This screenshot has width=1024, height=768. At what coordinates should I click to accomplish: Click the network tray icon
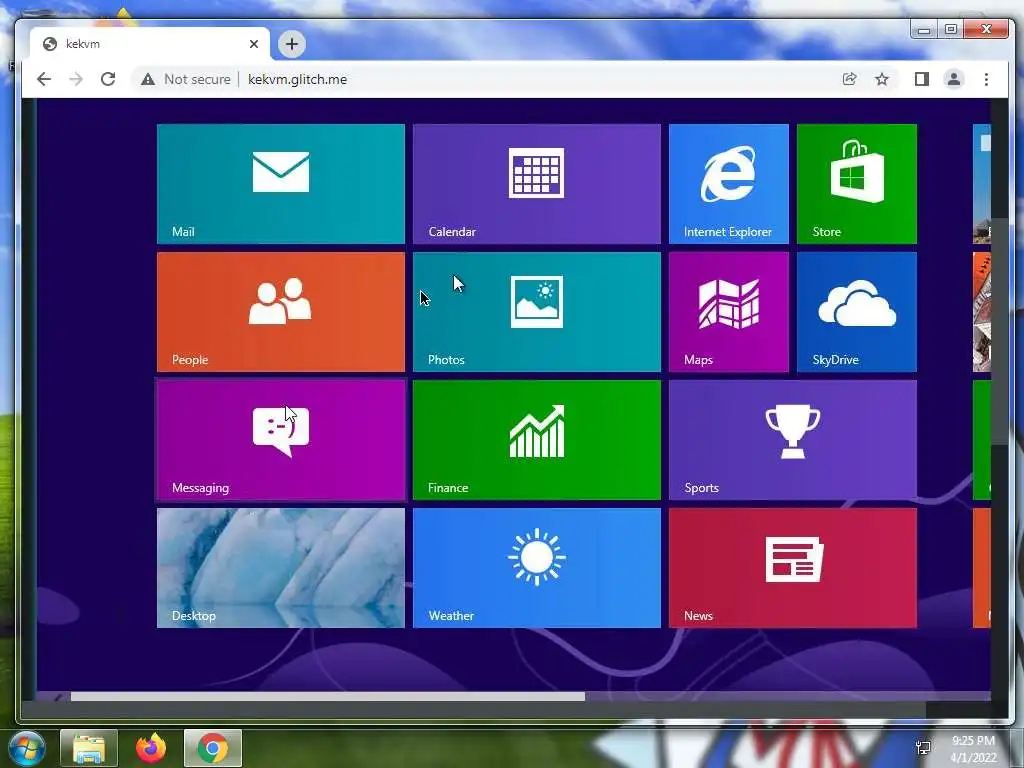click(x=923, y=748)
